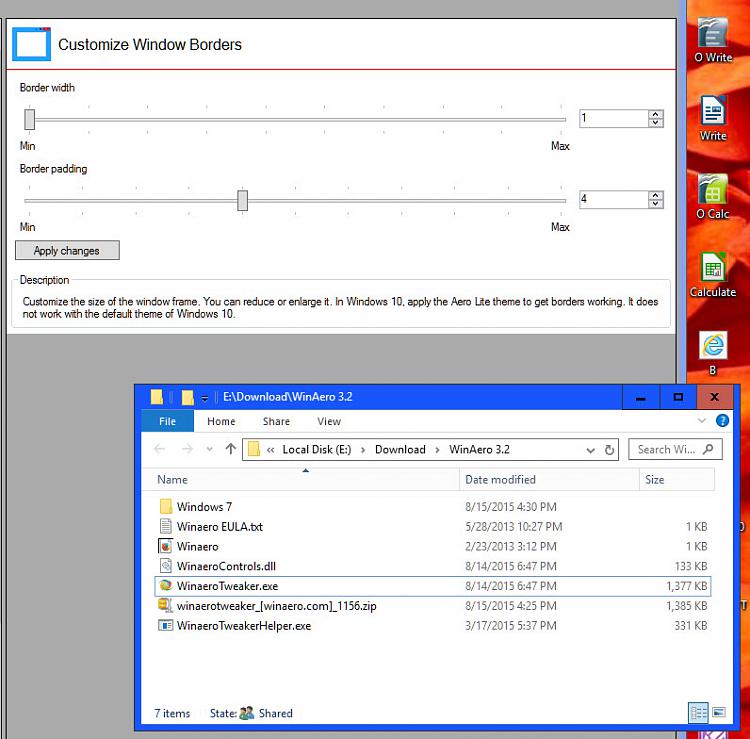Click the Border width slider handle
Viewport: 750px width, 739px height.
(x=30, y=119)
